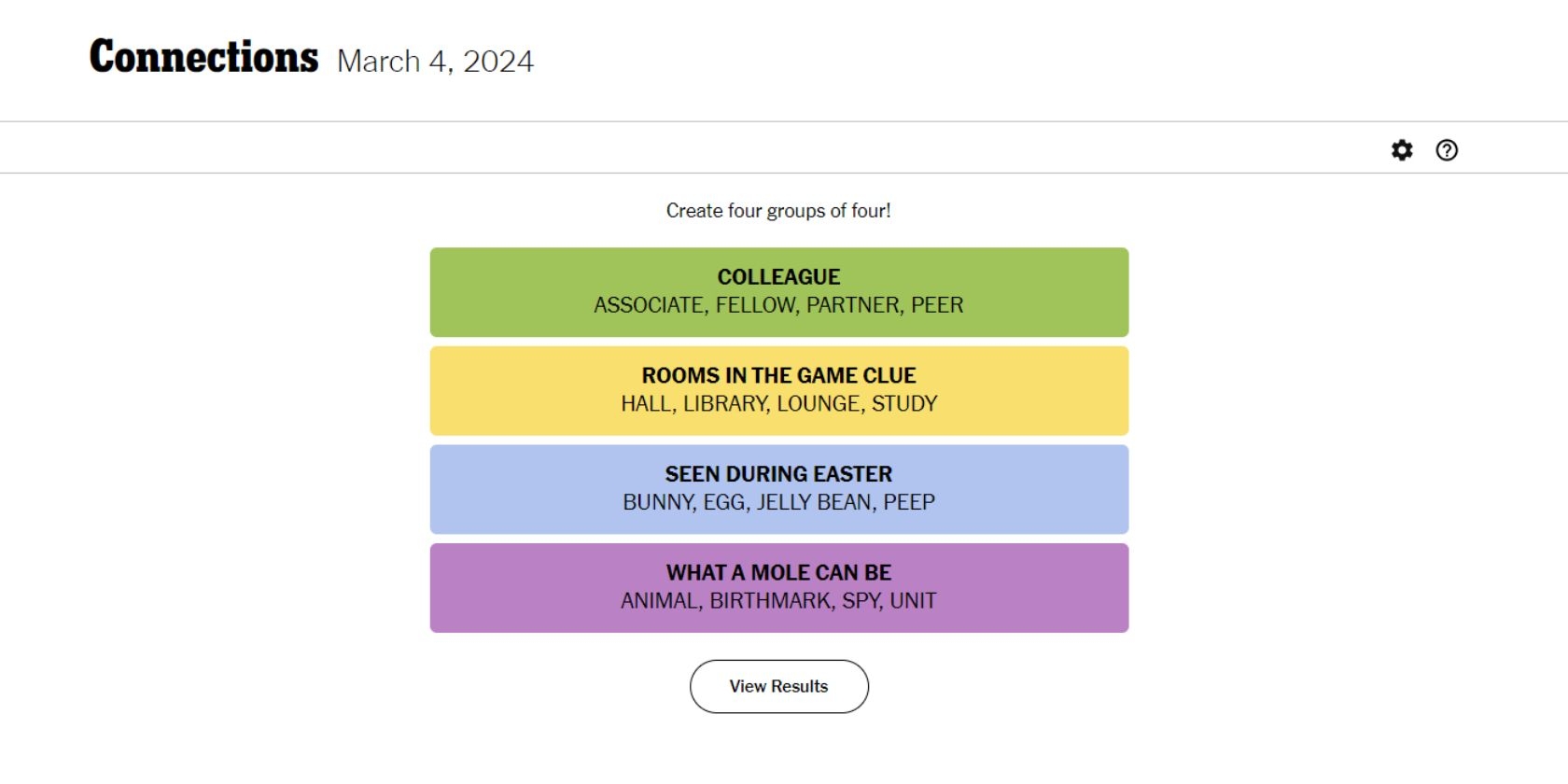Click the View Results button
The image size is (1568, 784).
[779, 686]
